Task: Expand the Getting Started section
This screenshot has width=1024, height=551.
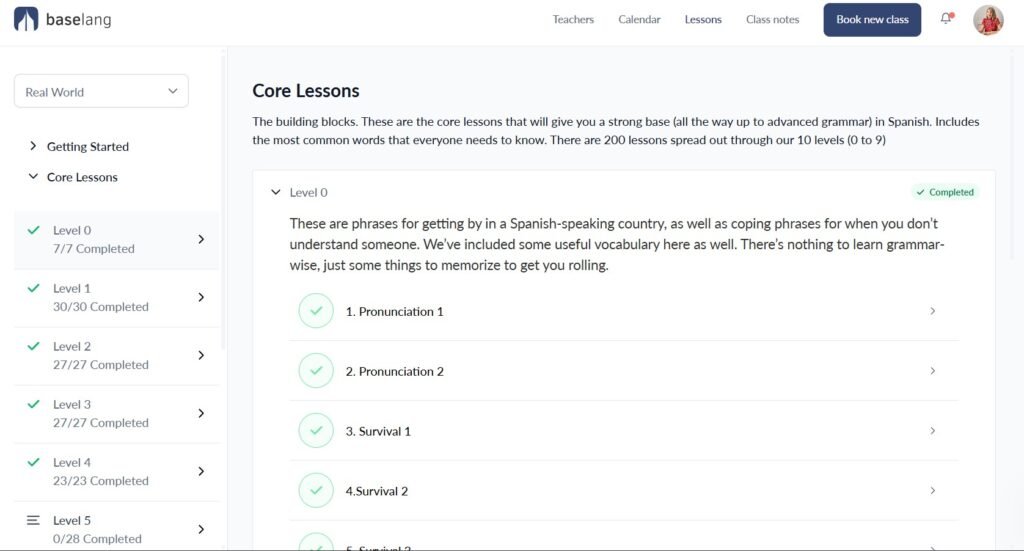Action: point(87,146)
